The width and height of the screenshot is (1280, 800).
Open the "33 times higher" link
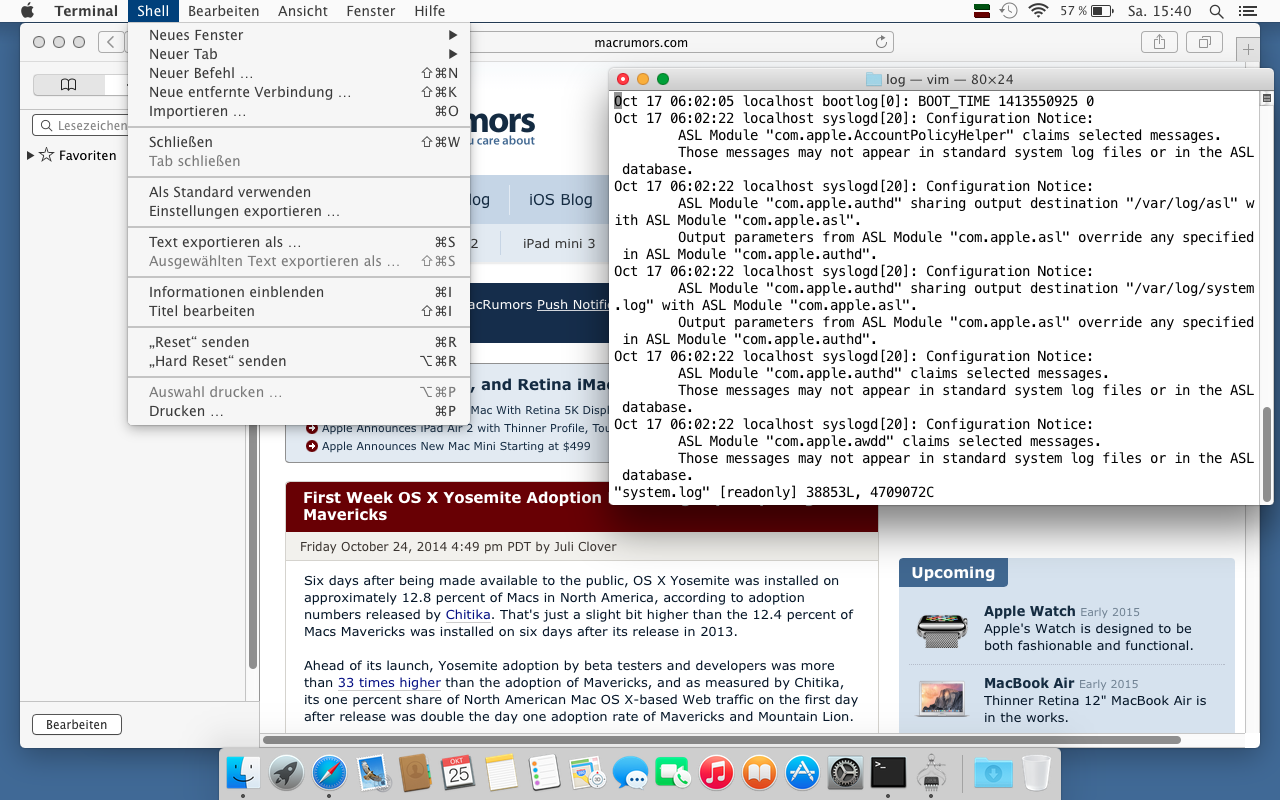[x=389, y=682]
